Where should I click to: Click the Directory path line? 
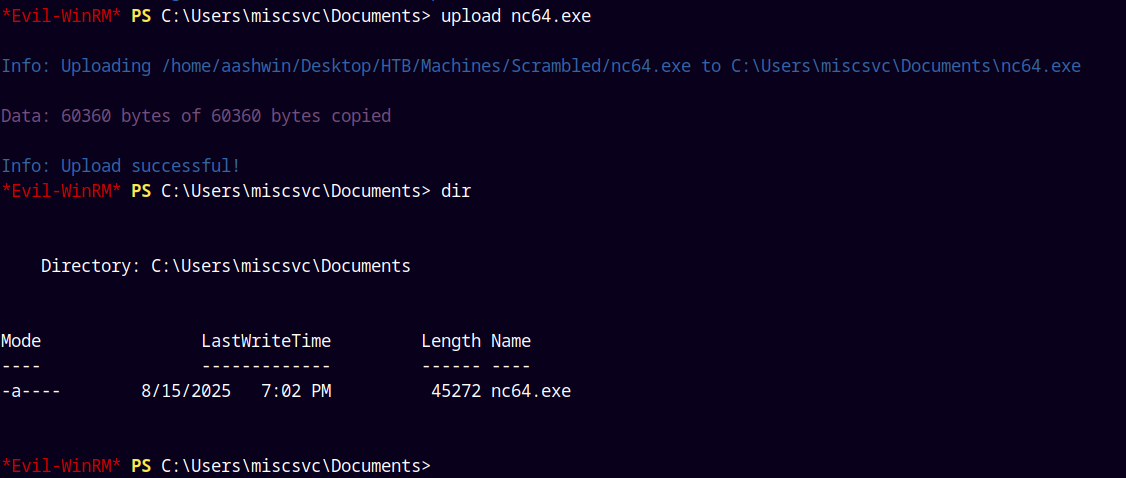(x=225, y=266)
